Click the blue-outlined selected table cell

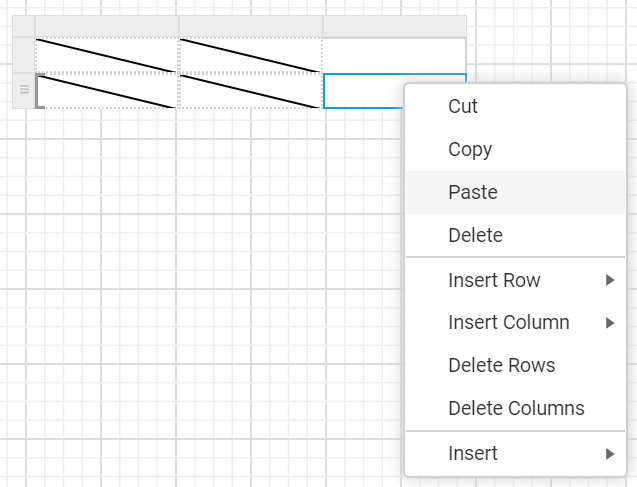(x=364, y=91)
